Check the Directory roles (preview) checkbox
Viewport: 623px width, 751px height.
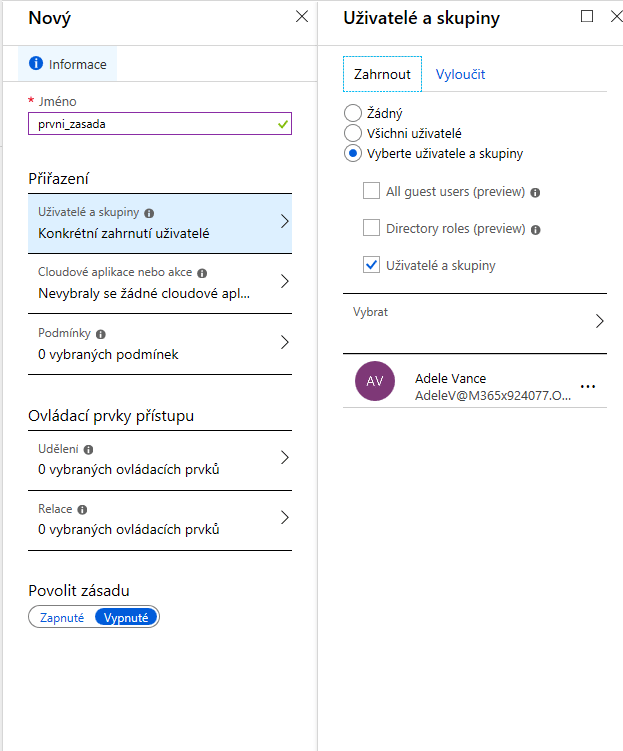coord(371,228)
